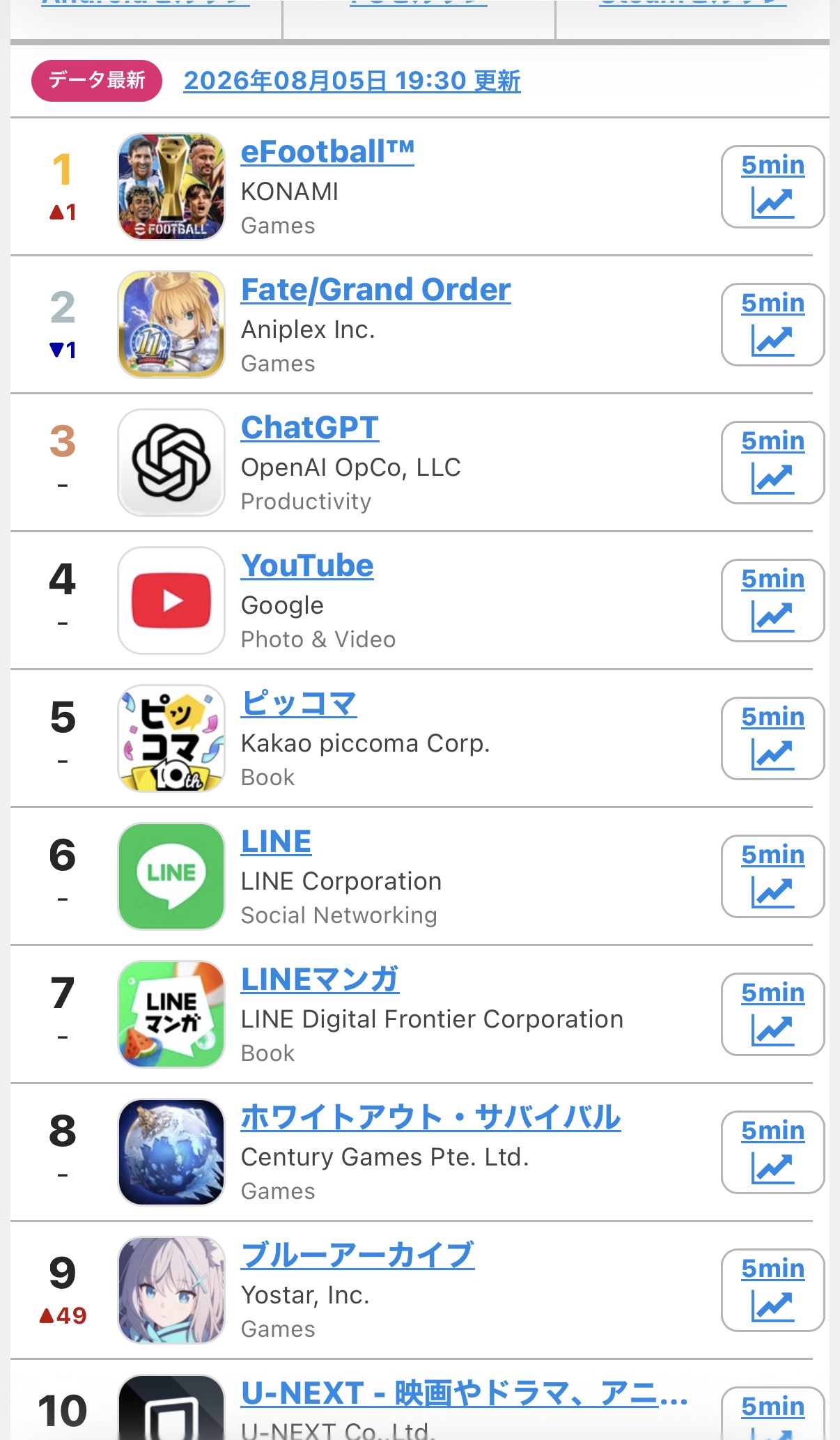Show 5min chart for ピッコマ
Screen dimensions: 840x1440
pyautogui.click(x=773, y=738)
